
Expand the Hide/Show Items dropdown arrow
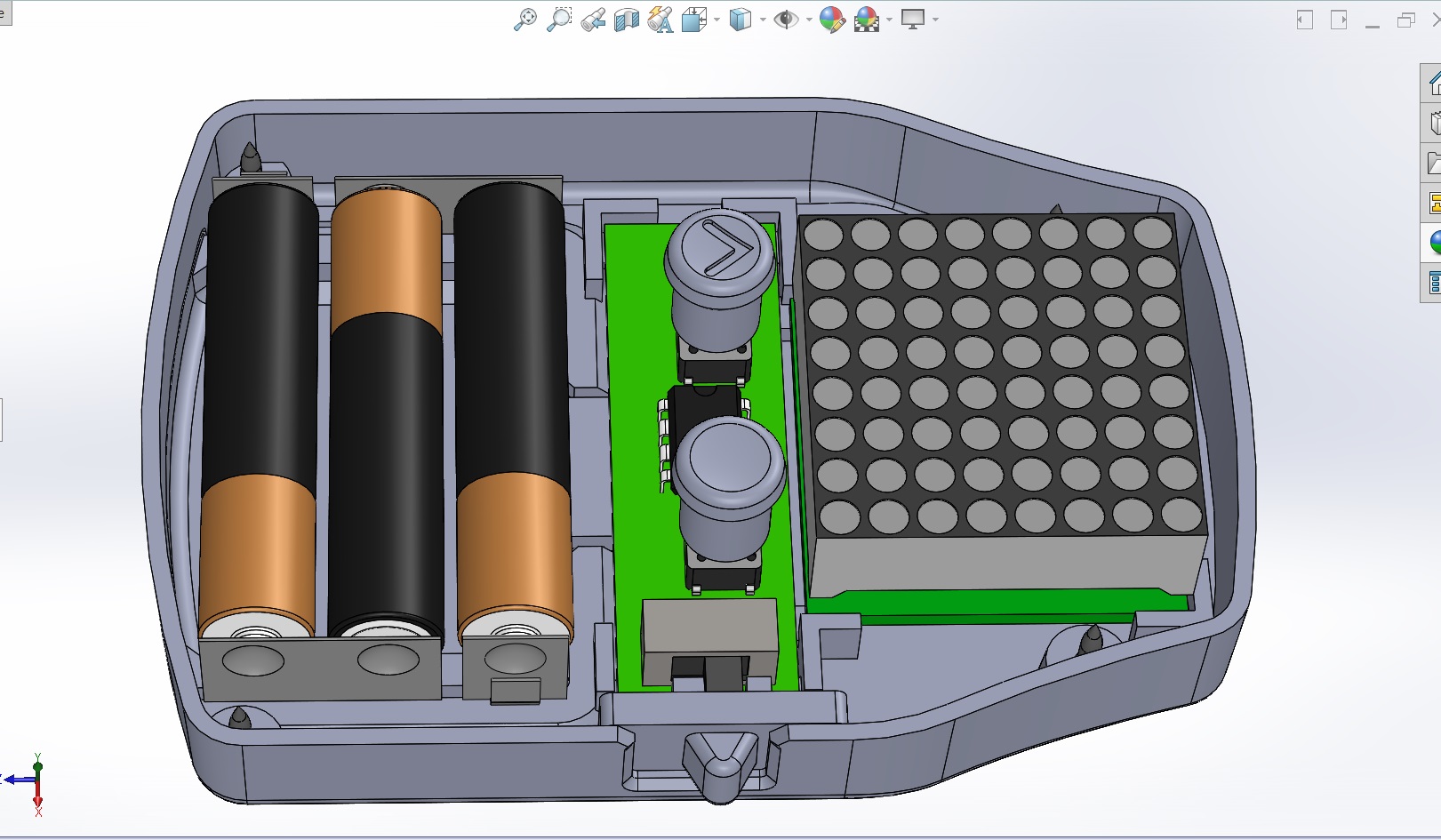pos(809,20)
